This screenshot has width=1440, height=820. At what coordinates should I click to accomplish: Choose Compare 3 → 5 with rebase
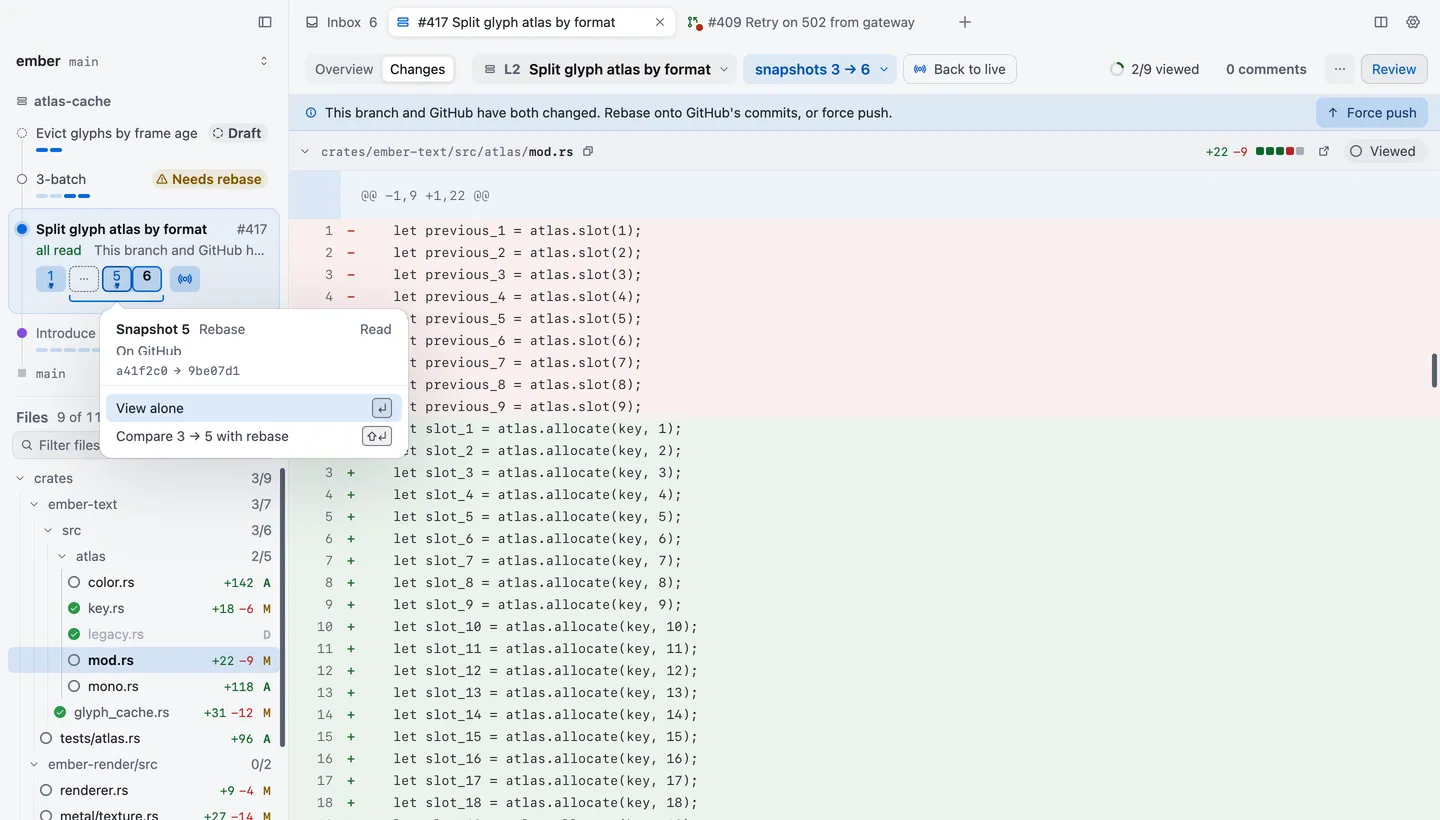coord(254,436)
